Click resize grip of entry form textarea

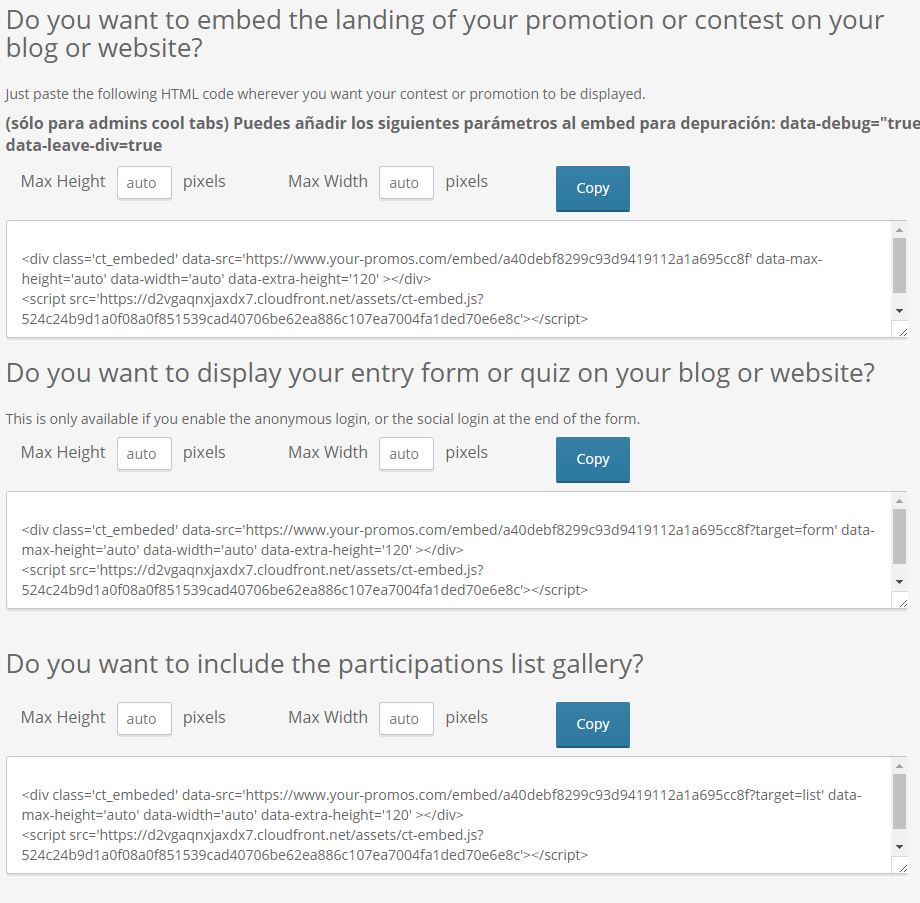point(902,603)
